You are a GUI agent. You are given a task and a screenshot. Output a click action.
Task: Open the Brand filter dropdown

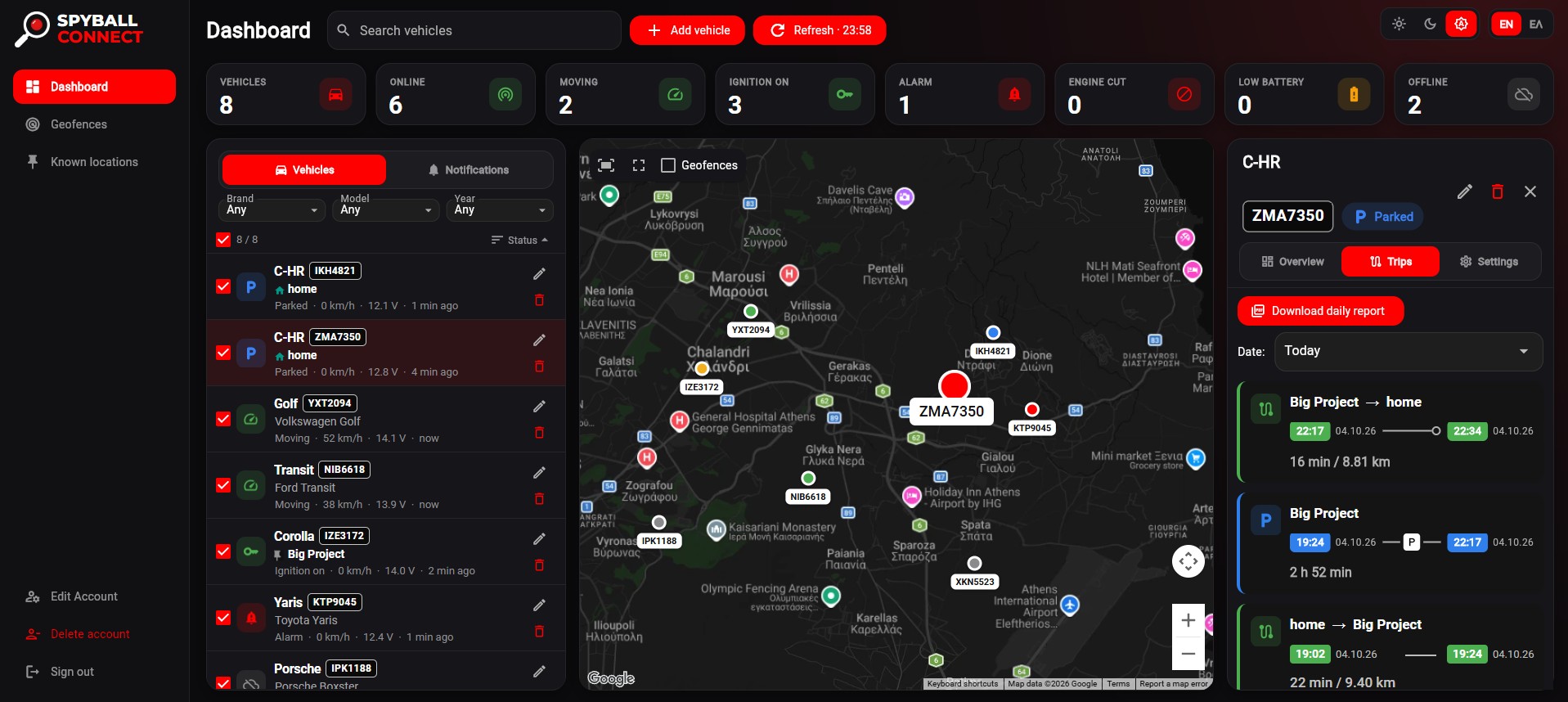pos(272,209)
